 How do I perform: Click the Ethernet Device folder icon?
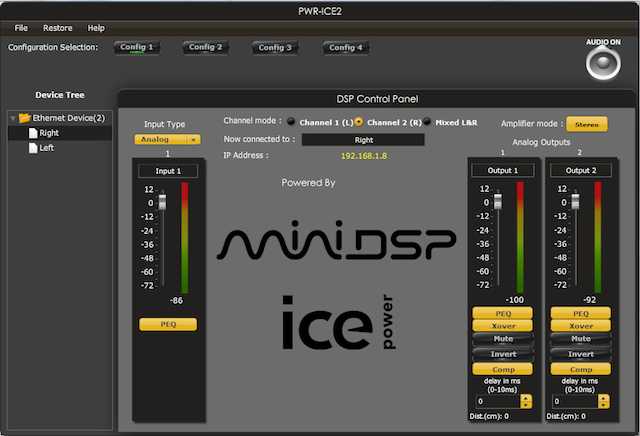click(25, 118)
